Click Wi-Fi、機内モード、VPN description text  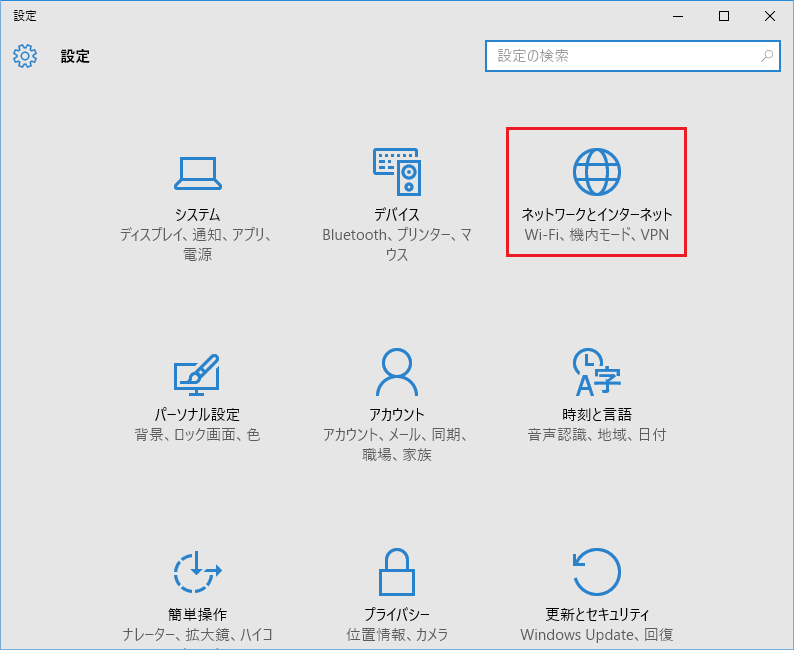[597, 235]
